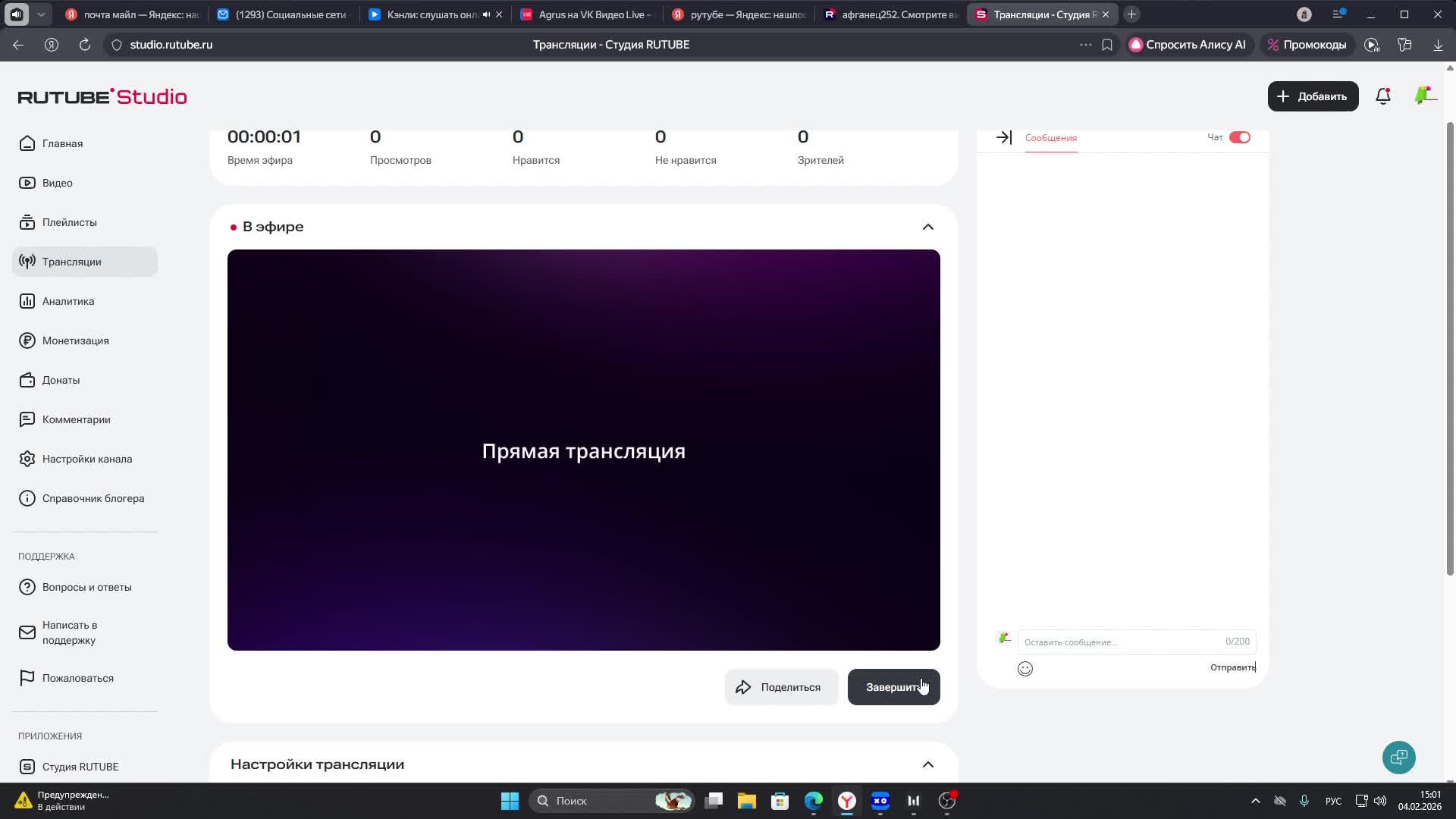Go to Аналитика in the sidebar
Image resolution: width=1456 pixels, height=819 pixels.
point(68,301)
